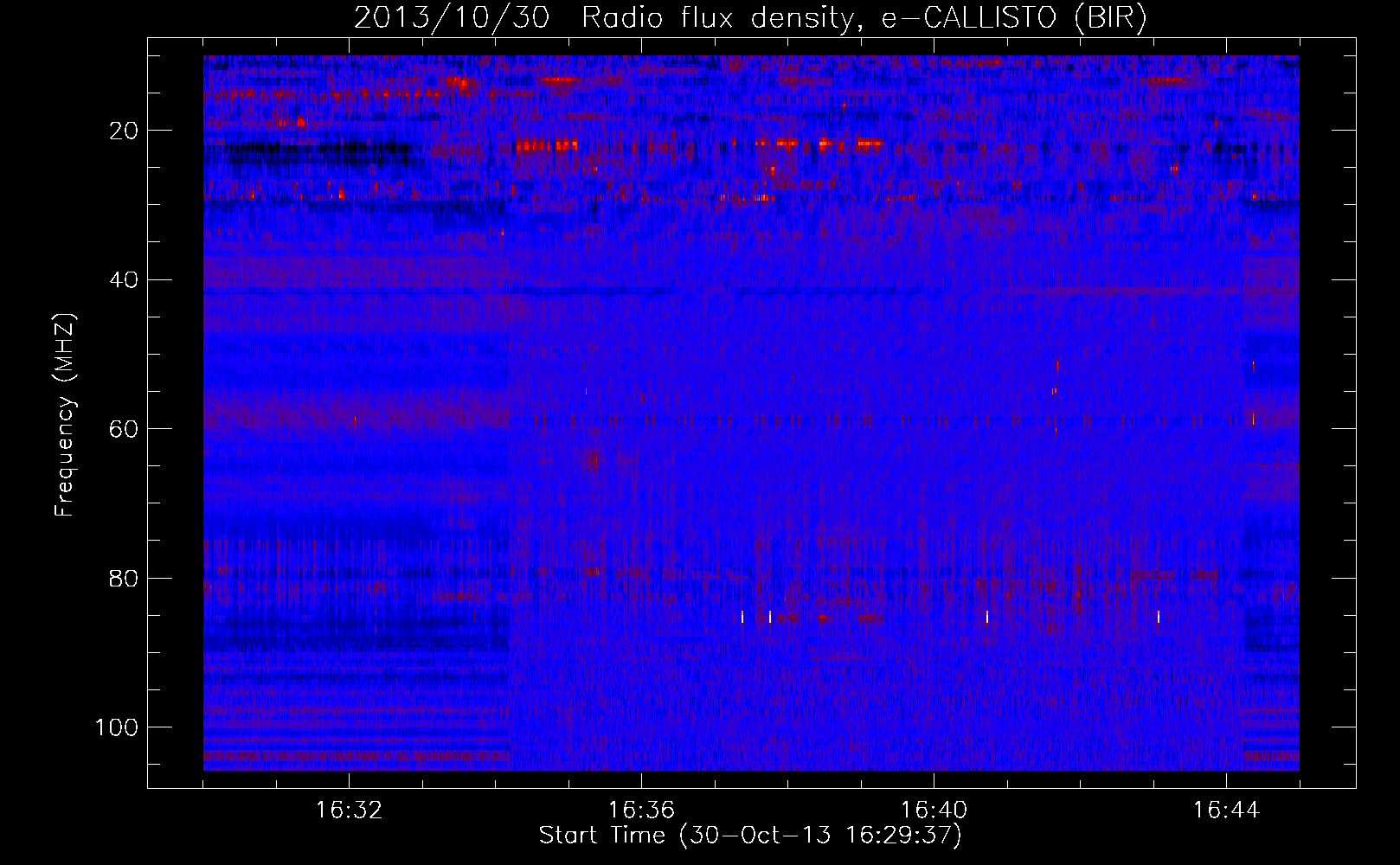Click the "Start Time (30-Oct-13 16:29:37)" axis label
Viewport: 1400px width, 865px height.
coord(750,836)
